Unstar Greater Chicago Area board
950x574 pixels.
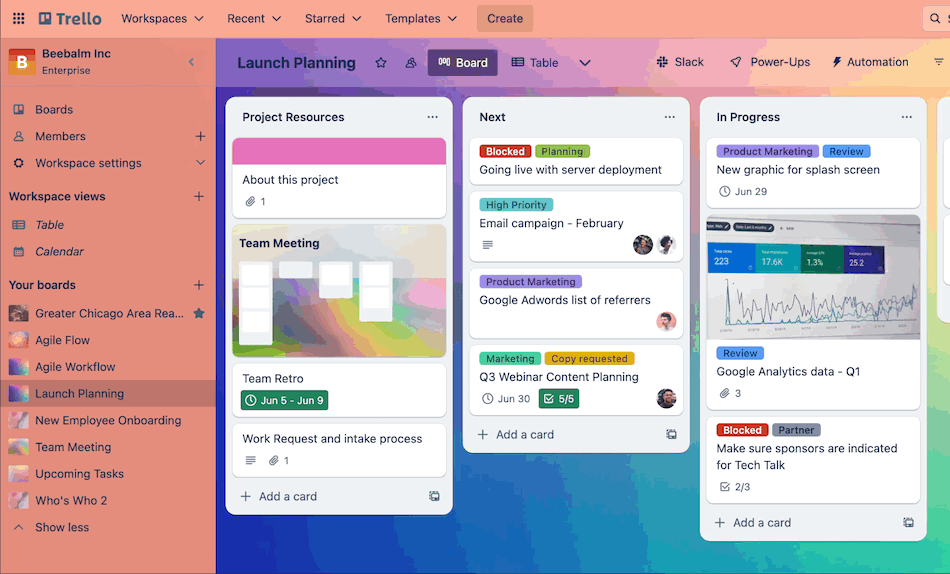[199, 313]
